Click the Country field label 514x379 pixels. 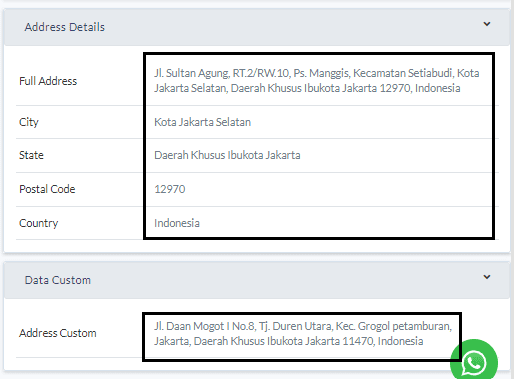[x=39, y=223]
